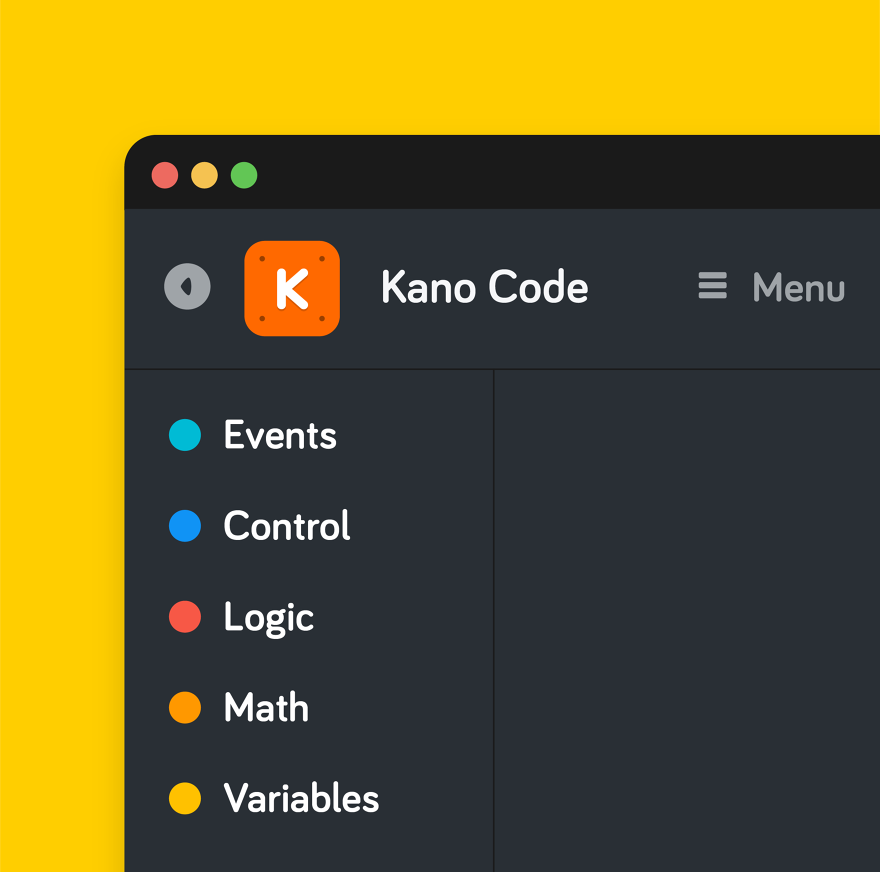Close the window with red button
This screenshot has height=872, width=880.
pyautogui.click(x=165, y=176)
